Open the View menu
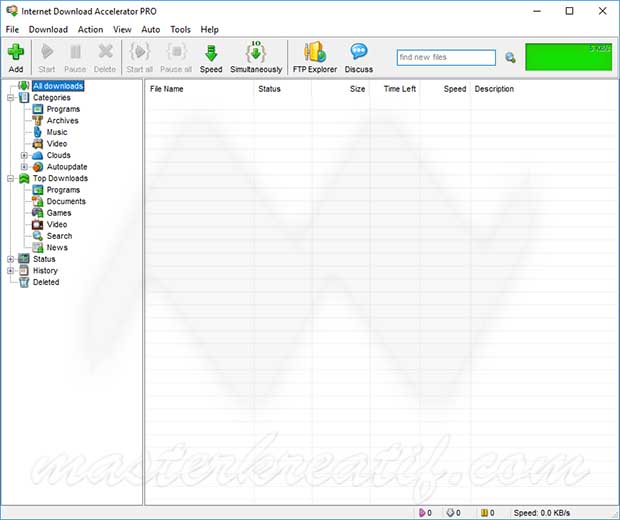 tap(122, 29)
